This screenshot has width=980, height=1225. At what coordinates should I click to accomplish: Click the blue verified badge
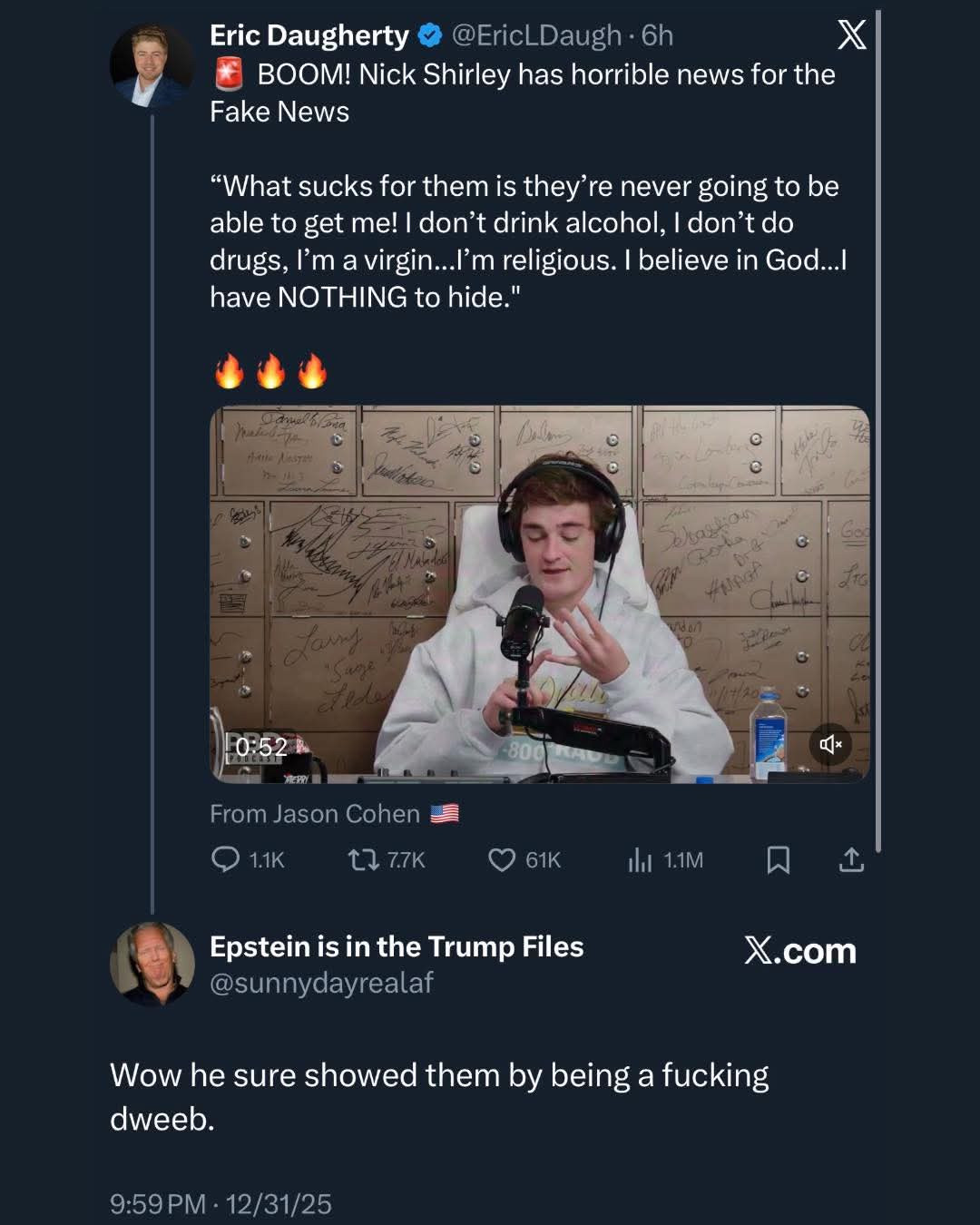429,36
